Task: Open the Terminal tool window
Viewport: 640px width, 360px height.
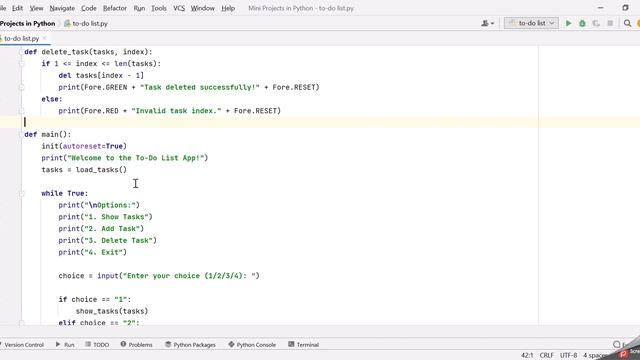Action: pos(303,345)
